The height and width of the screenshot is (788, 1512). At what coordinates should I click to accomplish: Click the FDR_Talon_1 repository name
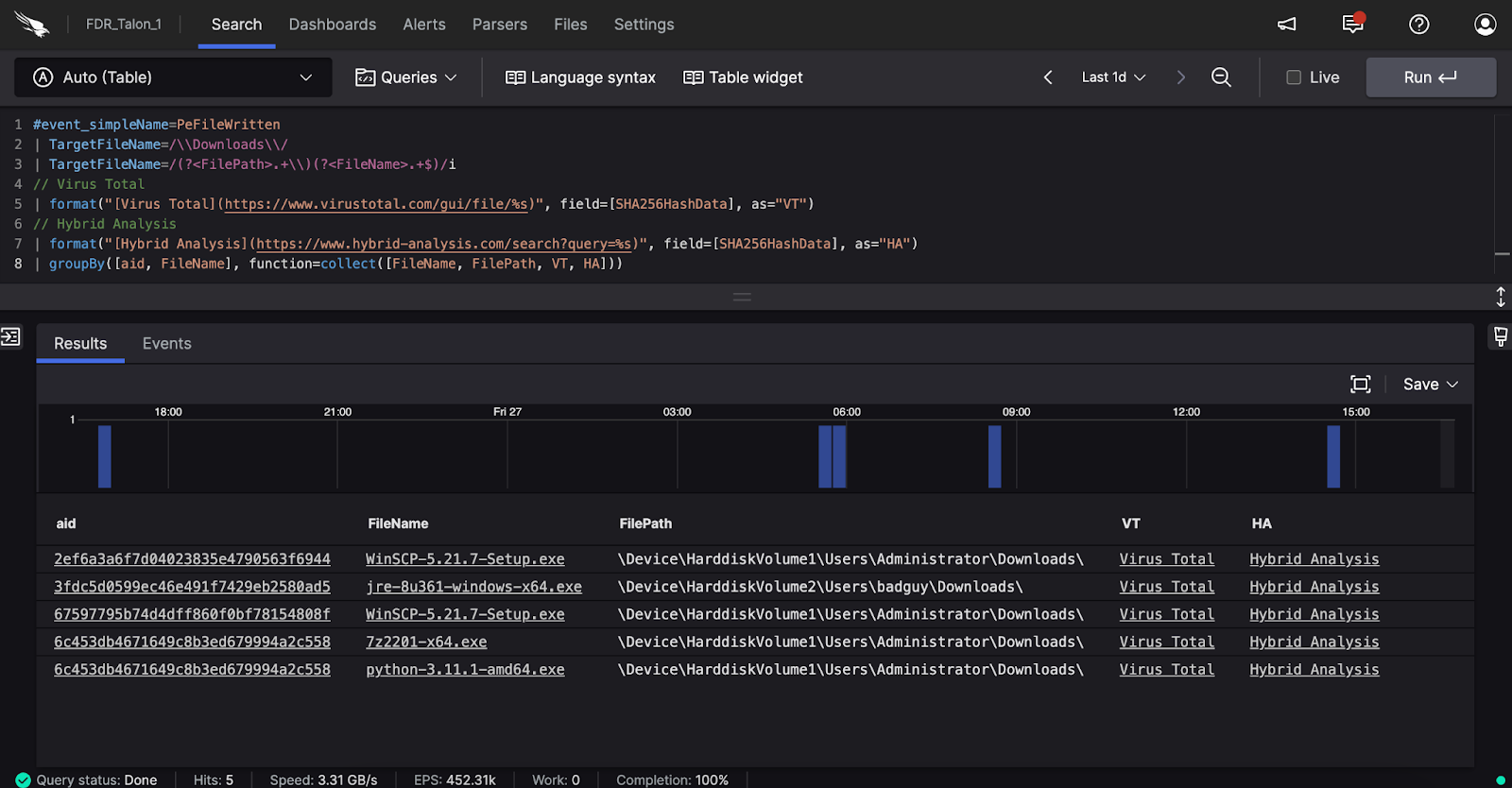coord(124,25)
